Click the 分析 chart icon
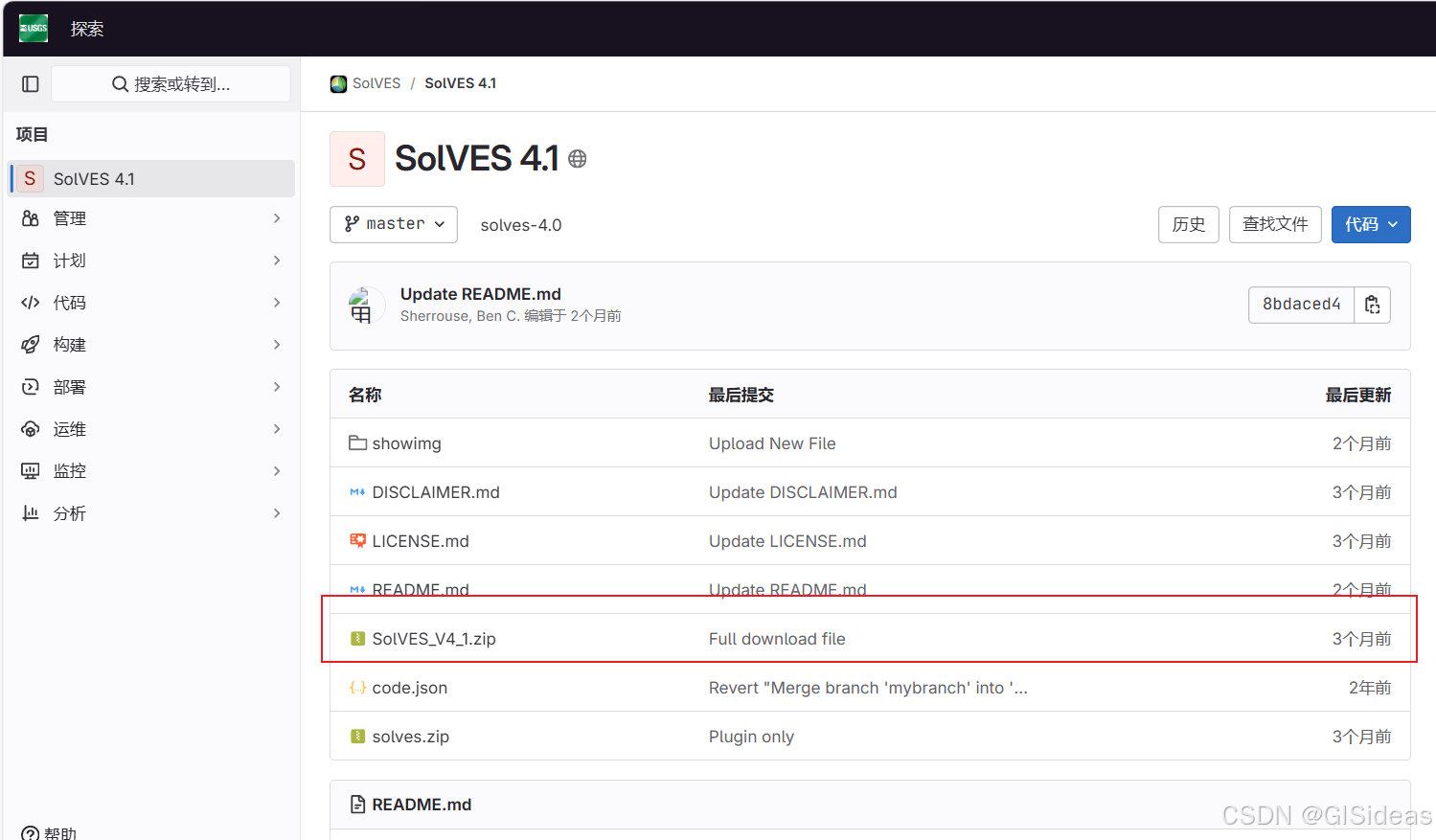Viewport: 1436px width, 840px height. pos(31,513)
